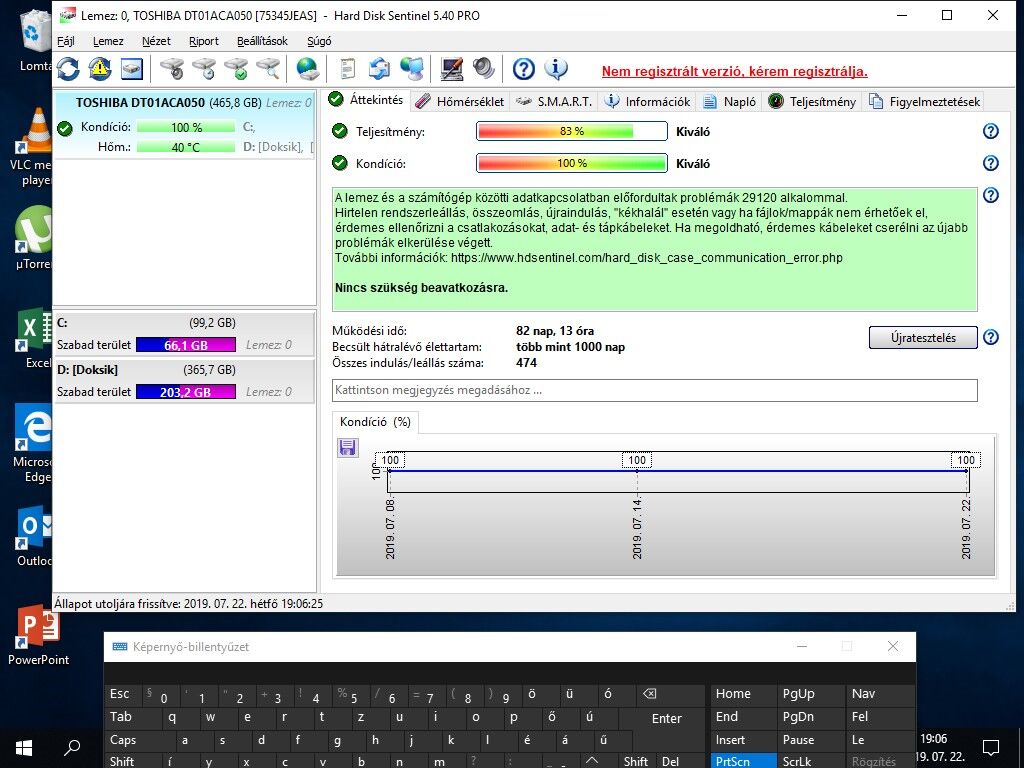Click the C: partition free space bar

tap(185, 345)
